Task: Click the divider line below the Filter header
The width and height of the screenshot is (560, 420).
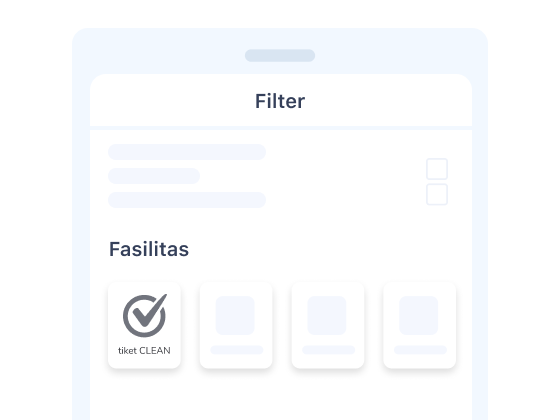Action: [x=281, y=128]
